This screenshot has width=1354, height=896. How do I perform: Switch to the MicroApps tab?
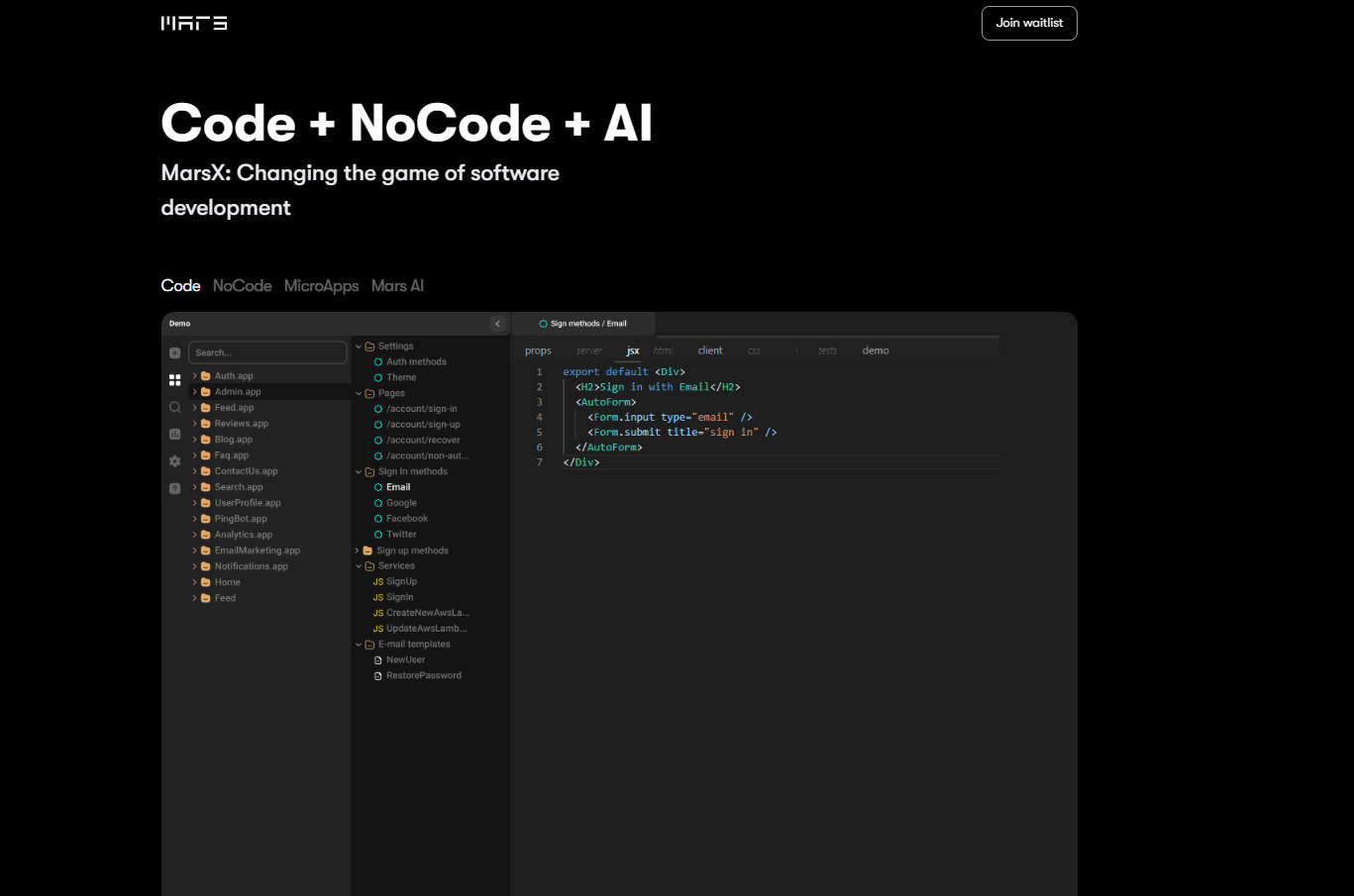click(322, 286)
